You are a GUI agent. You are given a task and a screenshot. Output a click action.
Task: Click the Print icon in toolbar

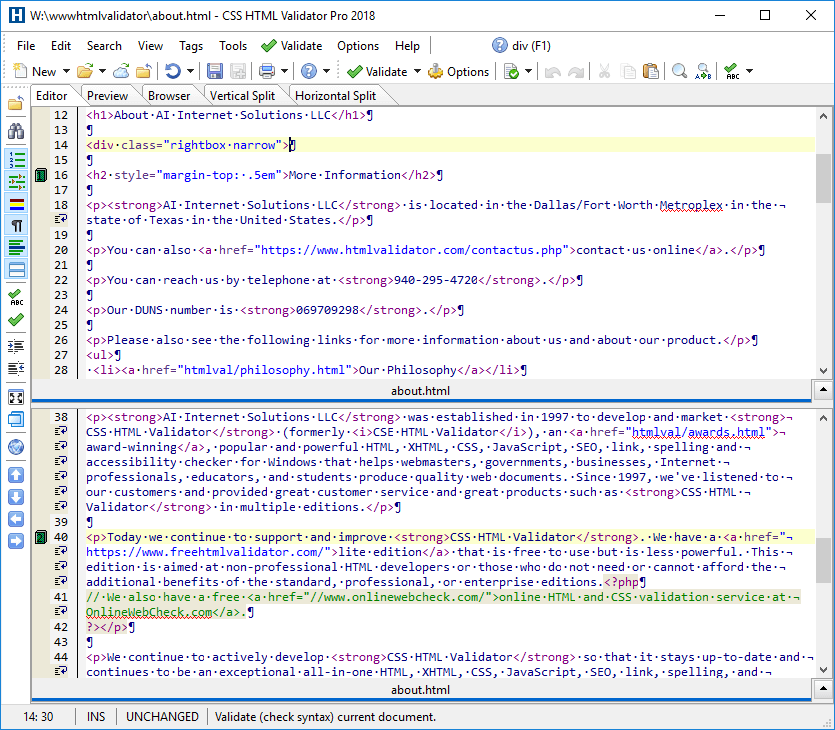[267, 71]
